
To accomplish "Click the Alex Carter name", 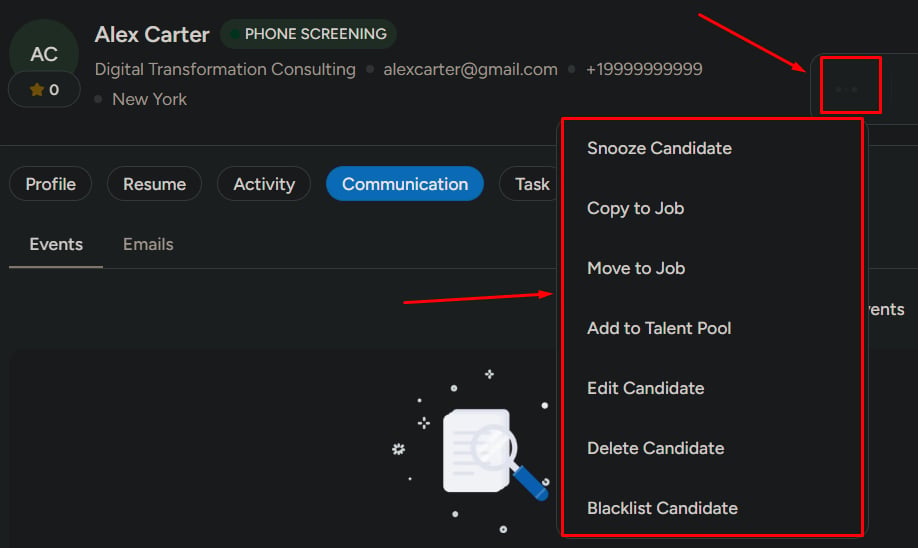I will (152, 35).
